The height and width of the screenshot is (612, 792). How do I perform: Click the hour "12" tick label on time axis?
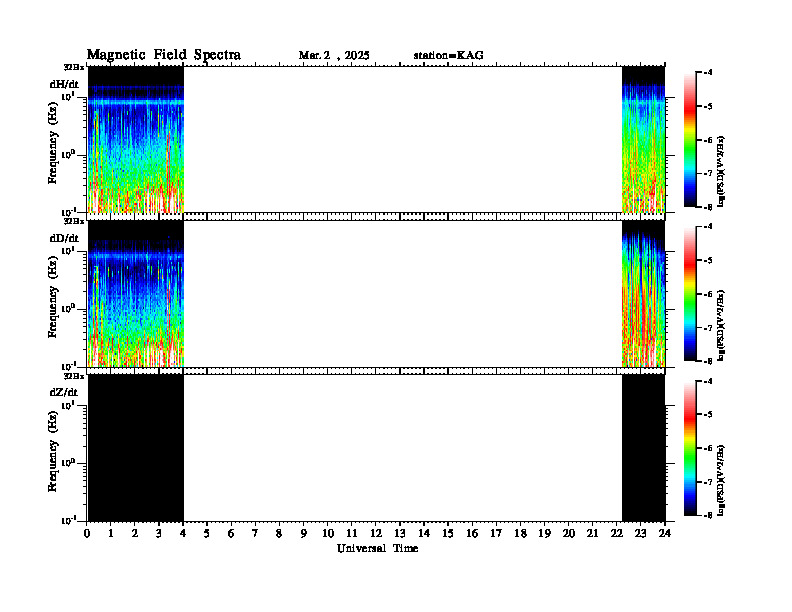click(x=375, y=533)
